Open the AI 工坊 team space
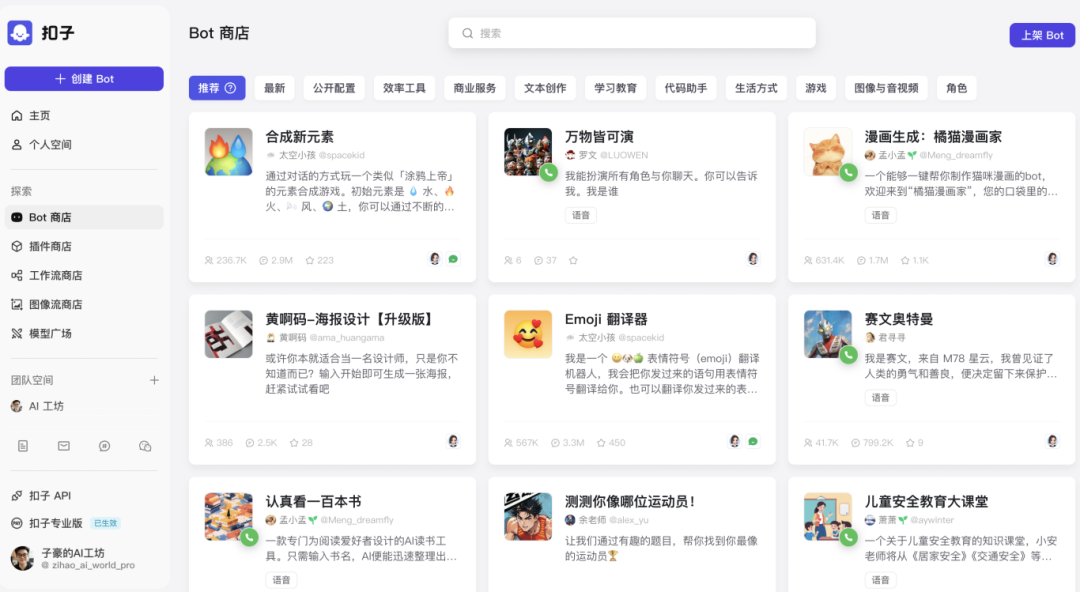 point(46,406)
